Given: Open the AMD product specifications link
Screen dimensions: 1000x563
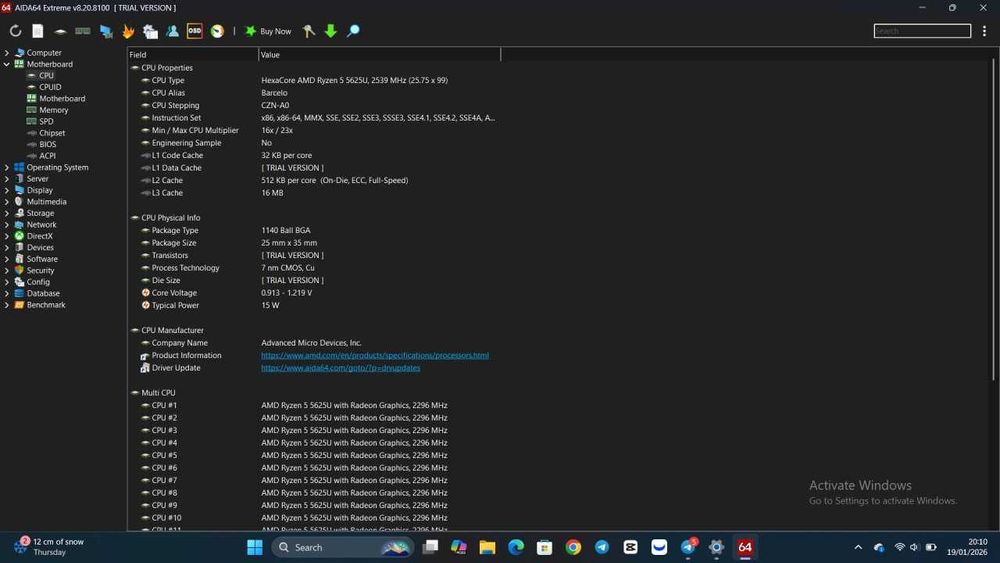Looking at the screenshot, I should (x=375, y=356).
